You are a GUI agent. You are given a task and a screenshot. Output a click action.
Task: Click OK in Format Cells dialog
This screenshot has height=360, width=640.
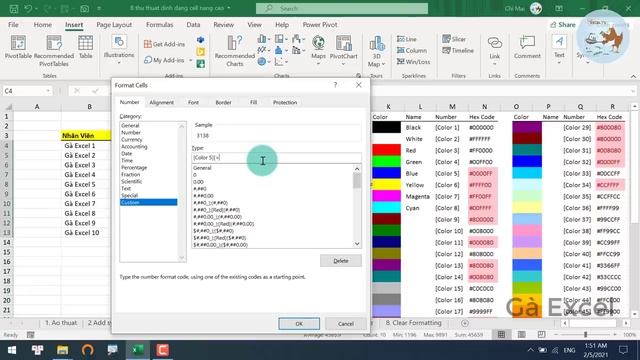(x=299, y=324)
